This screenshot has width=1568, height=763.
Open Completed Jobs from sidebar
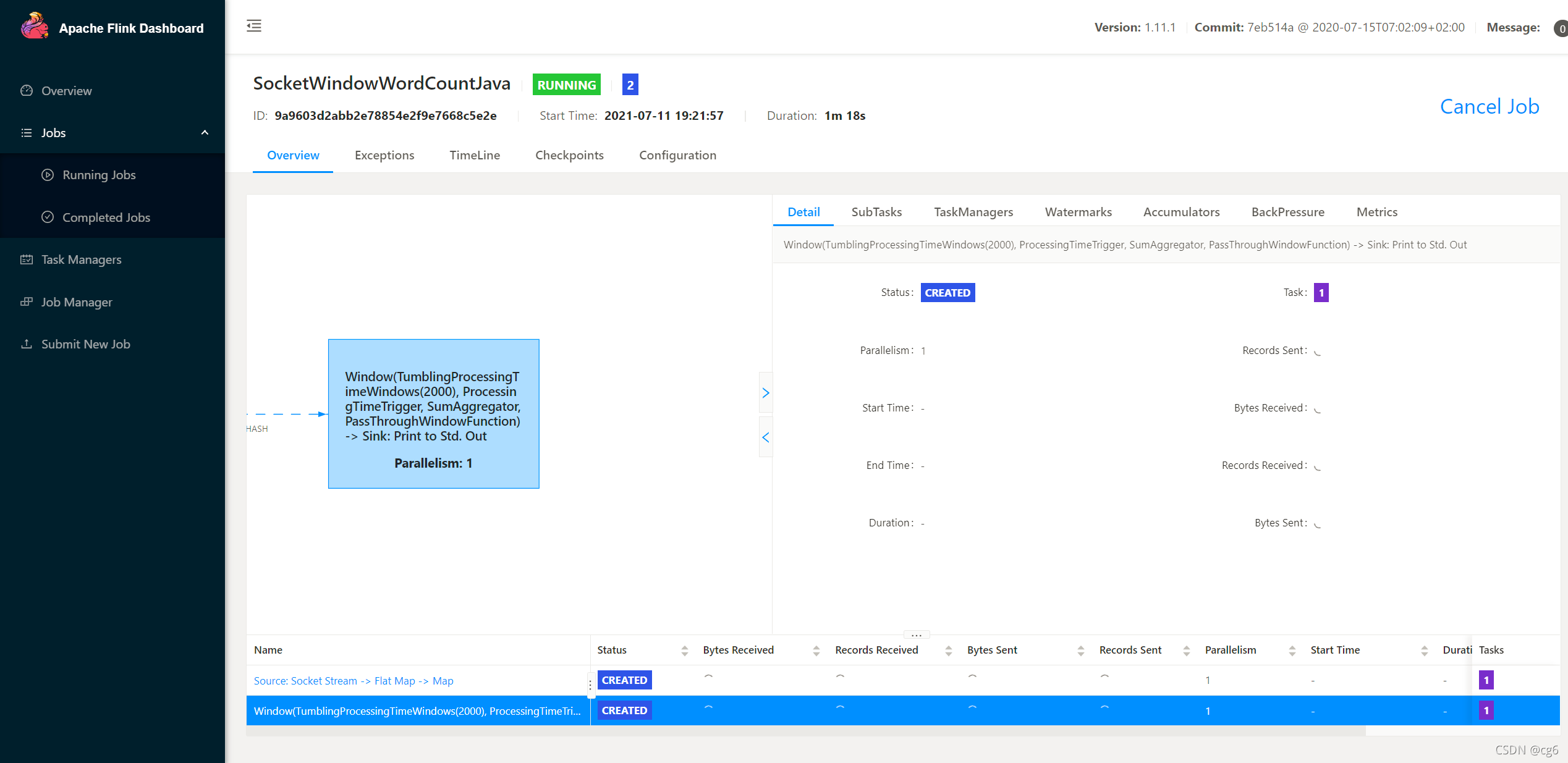[x=106, y=217]
